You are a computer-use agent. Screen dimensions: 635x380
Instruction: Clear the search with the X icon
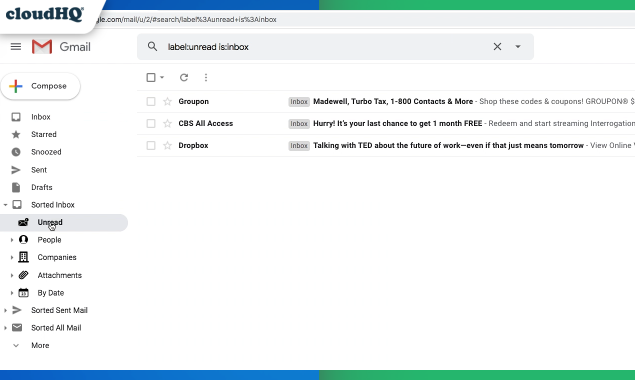[497, 47]
